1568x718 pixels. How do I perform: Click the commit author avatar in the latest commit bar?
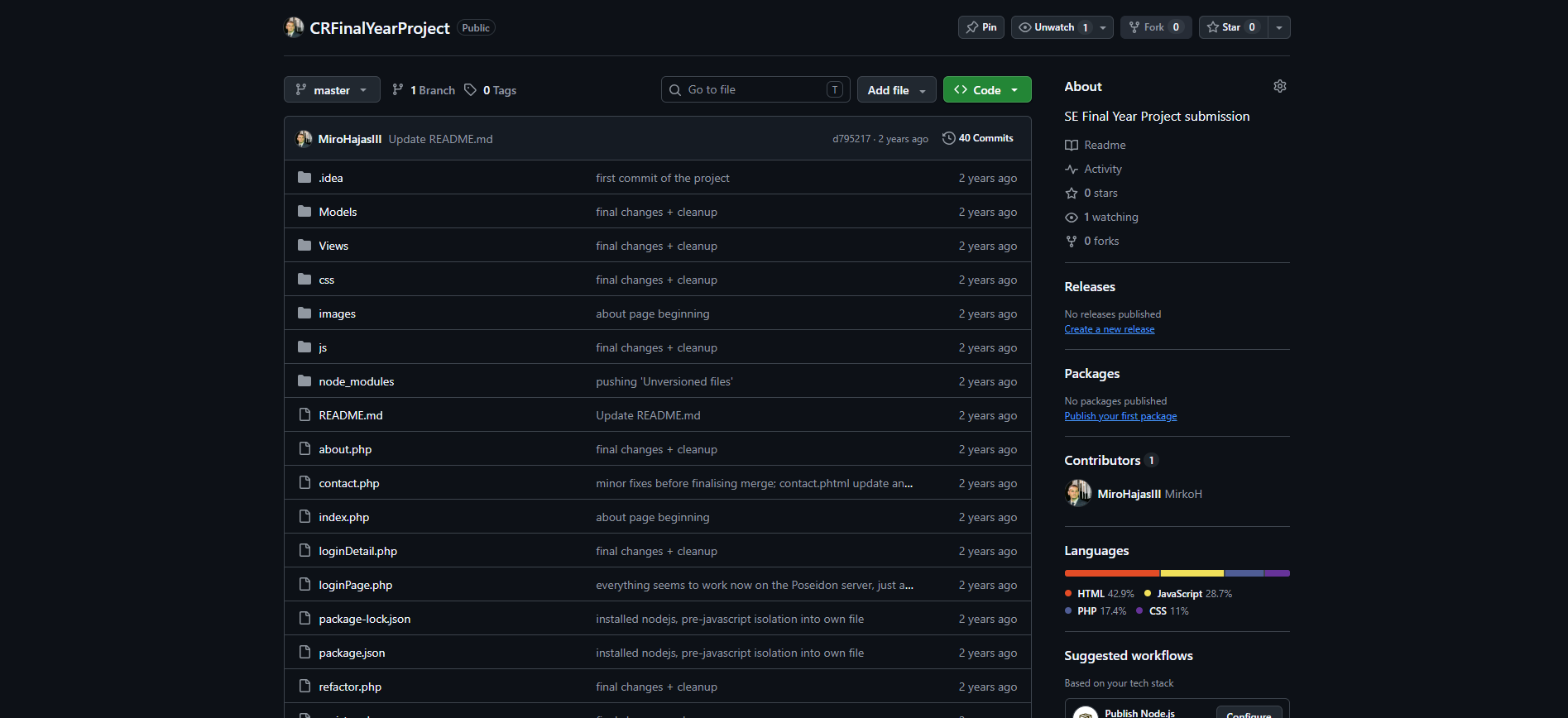(304, 138)
